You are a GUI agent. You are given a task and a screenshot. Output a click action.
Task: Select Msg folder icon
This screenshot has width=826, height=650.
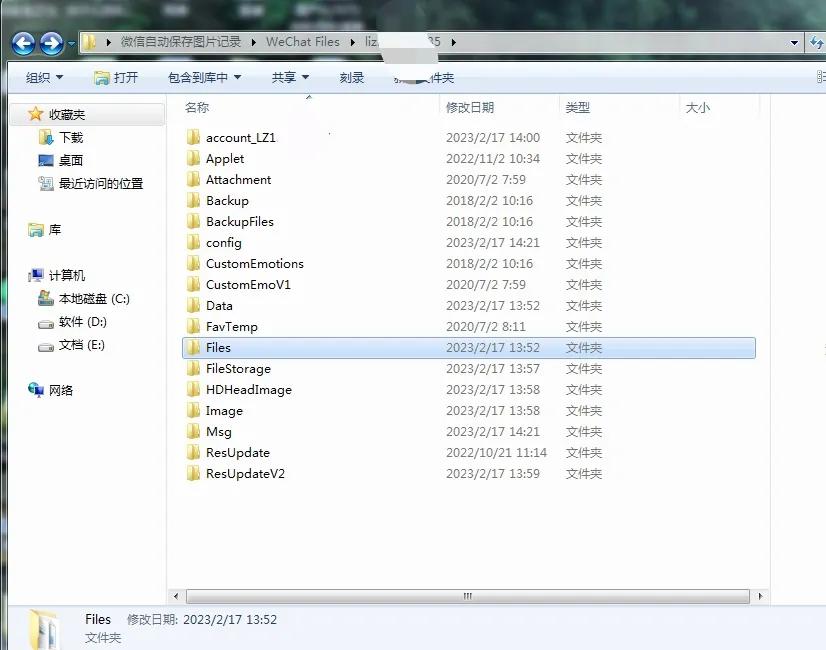coord(193,431)
